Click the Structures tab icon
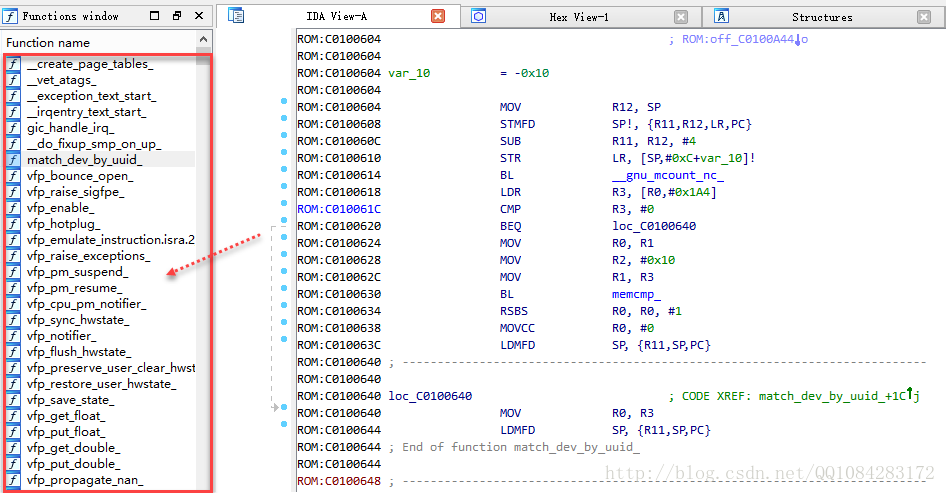 click(x=721, y=16)
